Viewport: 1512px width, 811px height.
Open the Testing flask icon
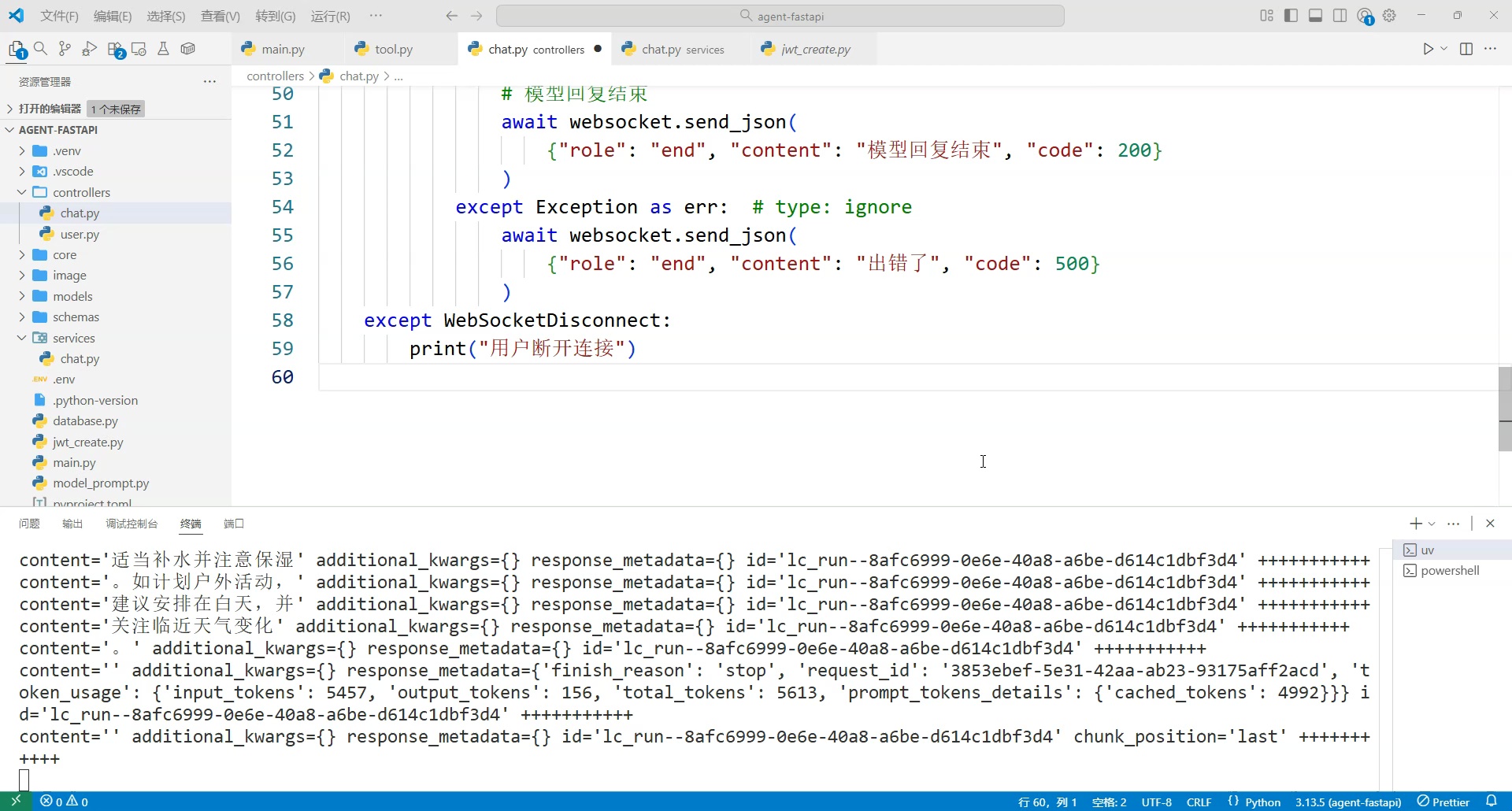164,49
